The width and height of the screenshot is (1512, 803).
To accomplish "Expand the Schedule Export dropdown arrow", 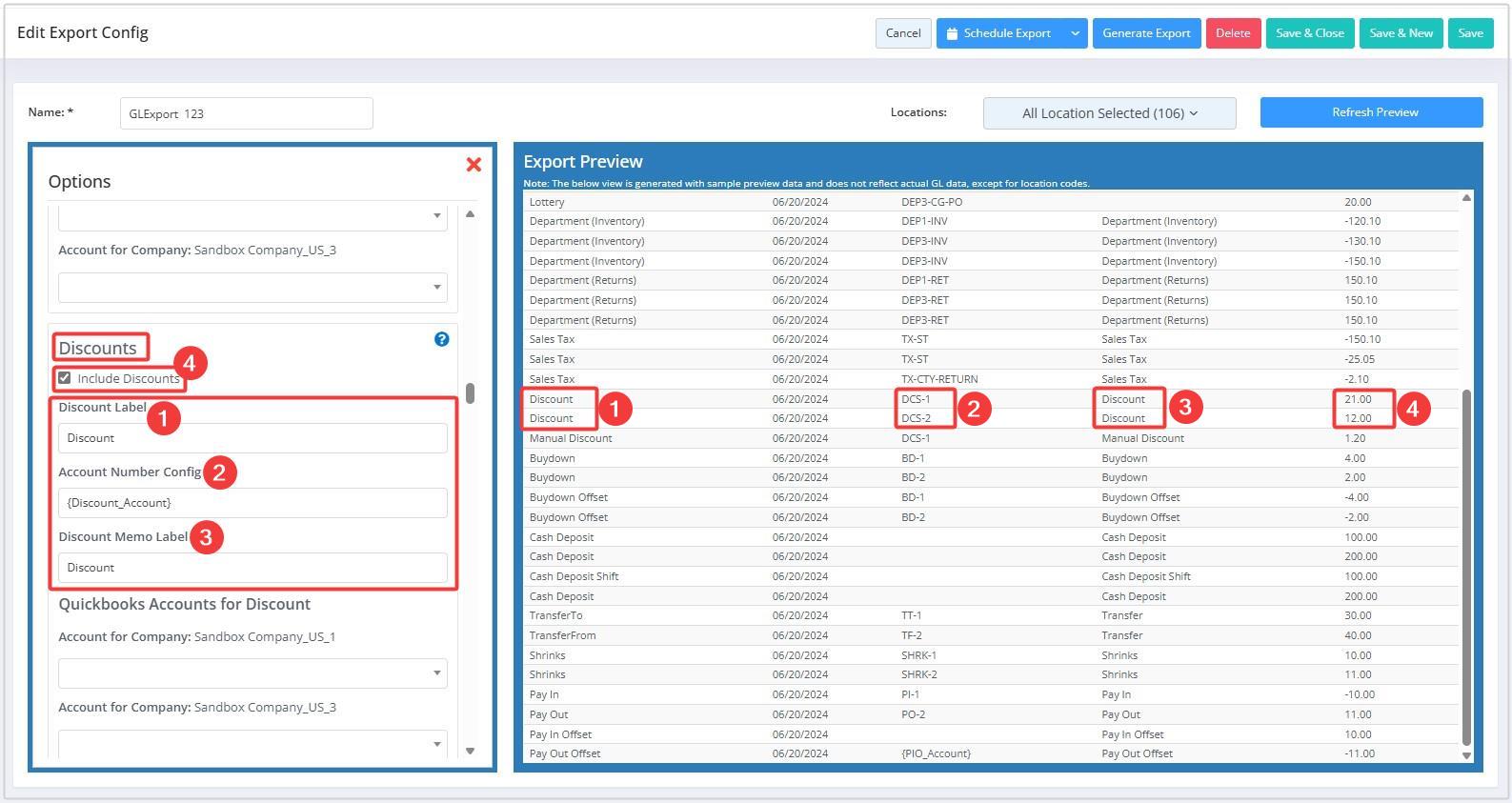I will 1075,33.
